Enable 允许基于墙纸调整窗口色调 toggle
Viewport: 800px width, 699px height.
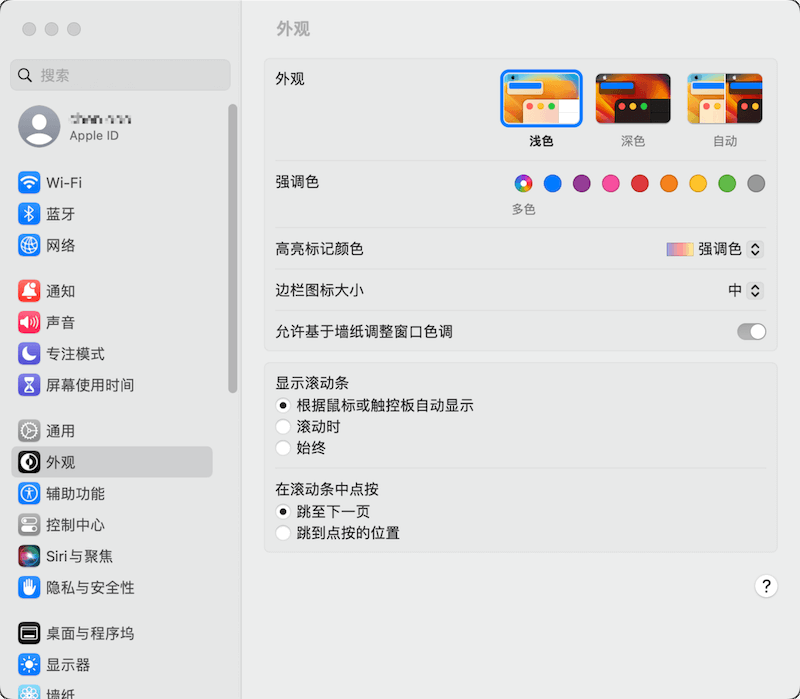tap(750, 330)
